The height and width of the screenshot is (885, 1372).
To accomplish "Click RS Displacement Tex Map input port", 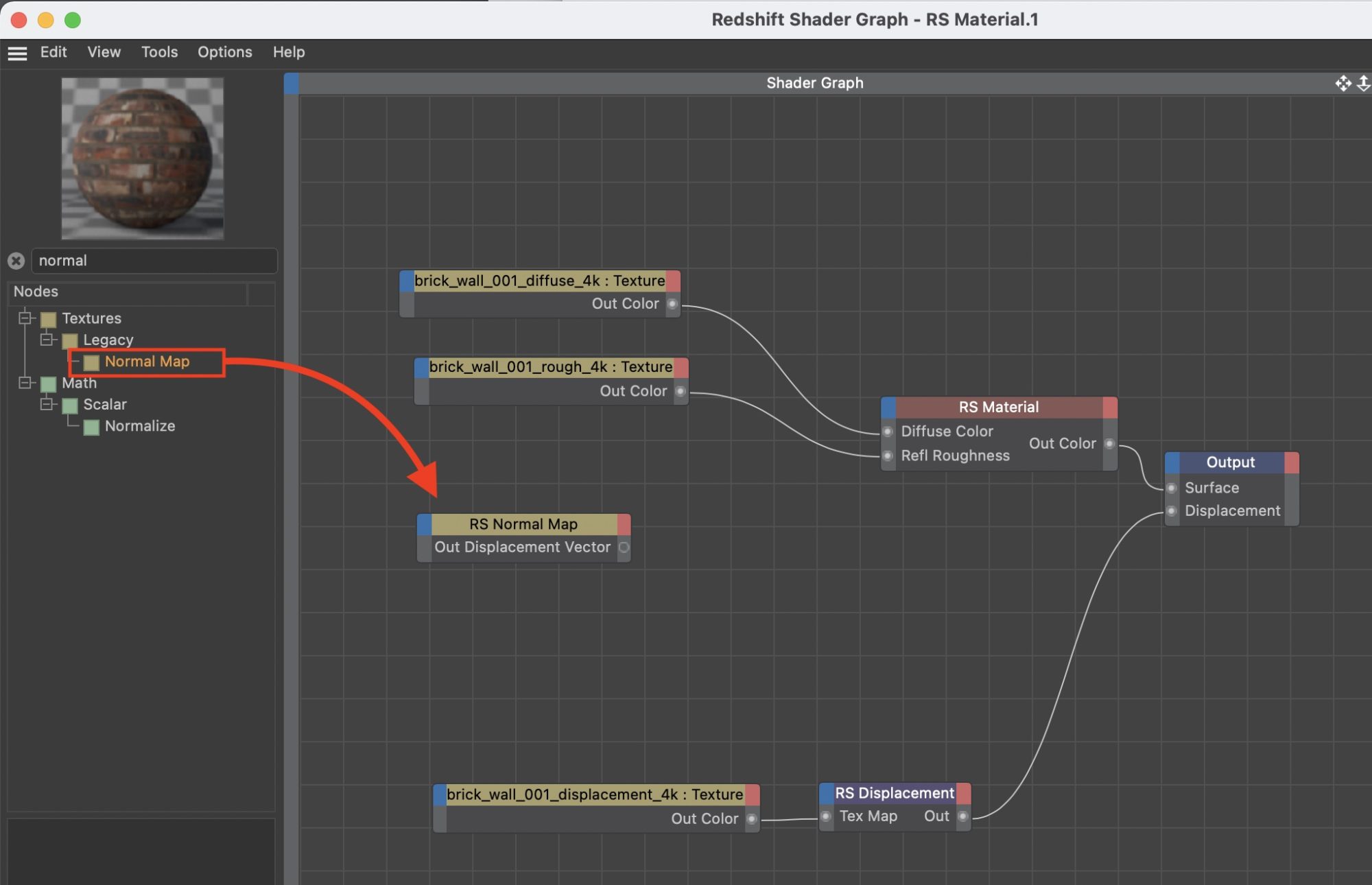I will click(x=827, y=816).
